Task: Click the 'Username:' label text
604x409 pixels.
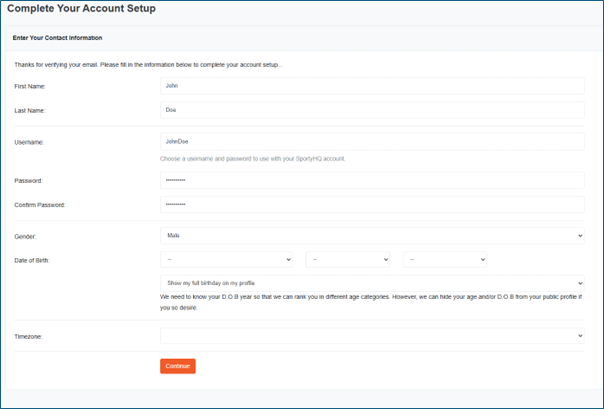Action: (x=29, y=142)
